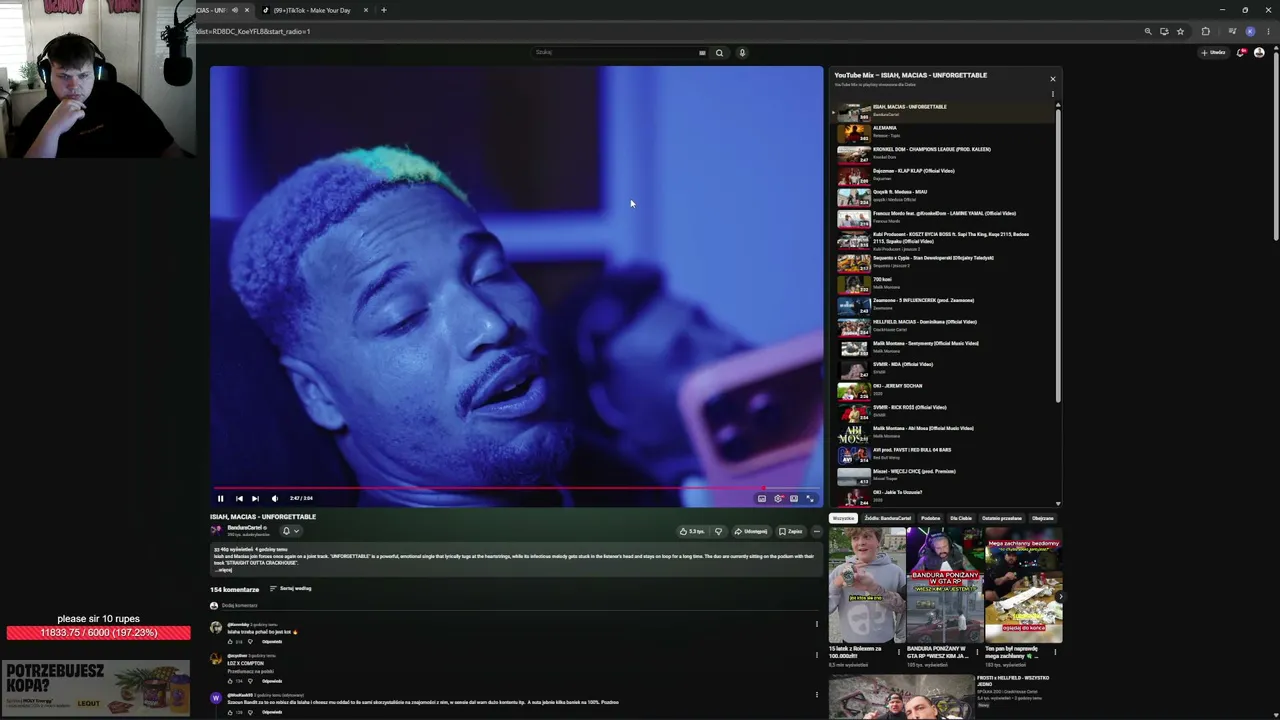Screen dimensions: 1280x720
Task: Open the Rolex 100.000zł short video
Action: 867,585
